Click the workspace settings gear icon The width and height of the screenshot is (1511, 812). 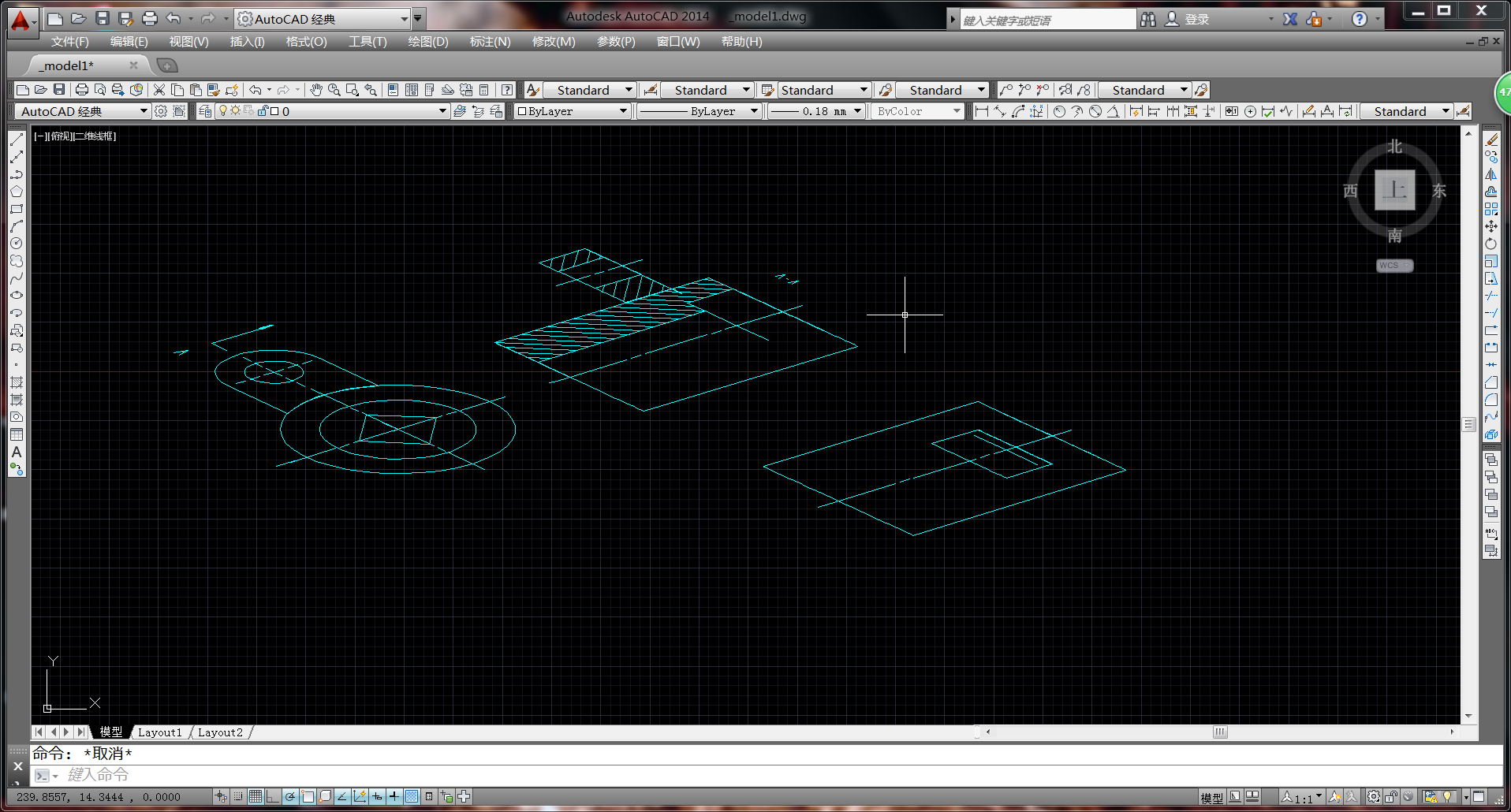click(161, 111)
